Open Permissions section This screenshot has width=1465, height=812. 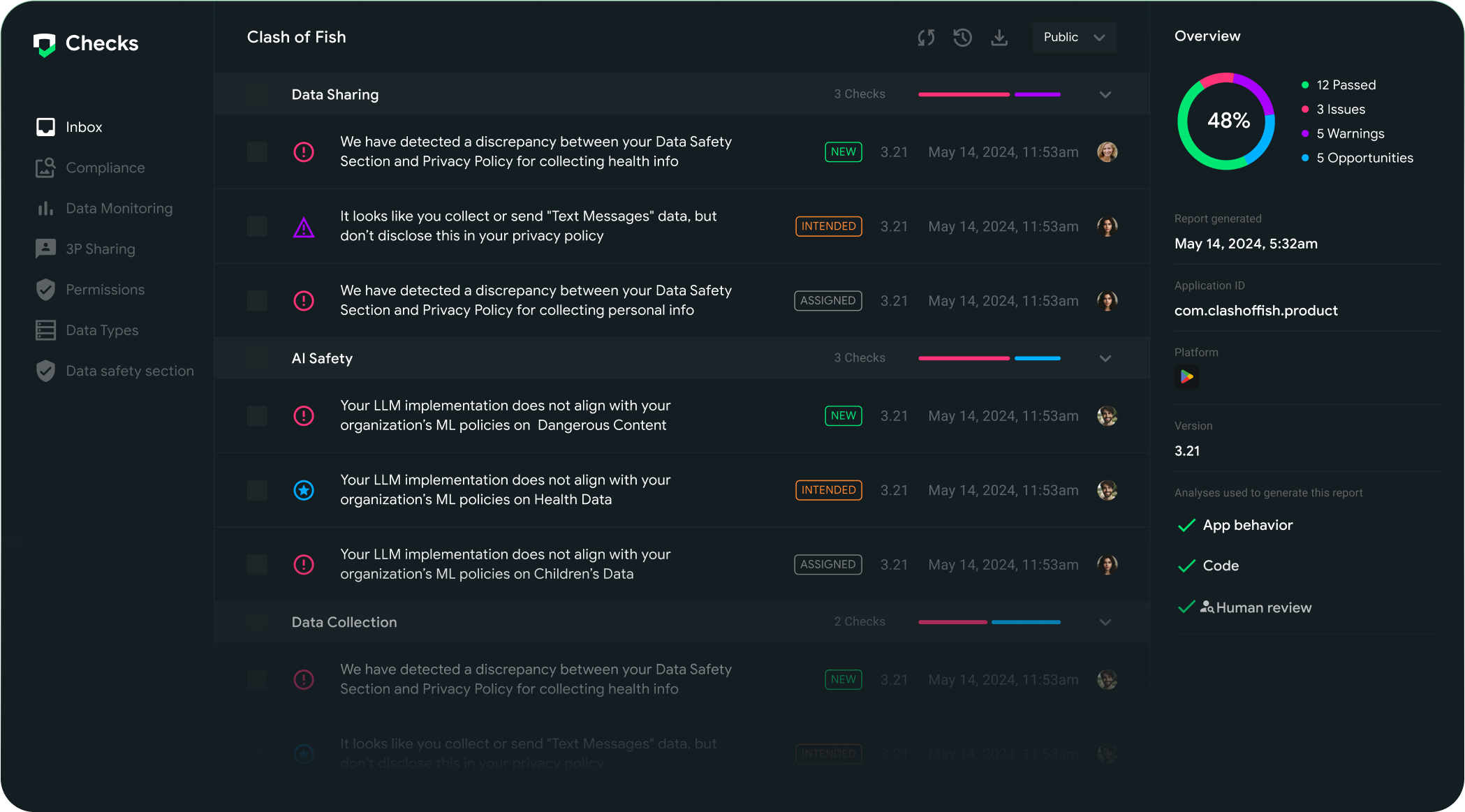(106, 289)
